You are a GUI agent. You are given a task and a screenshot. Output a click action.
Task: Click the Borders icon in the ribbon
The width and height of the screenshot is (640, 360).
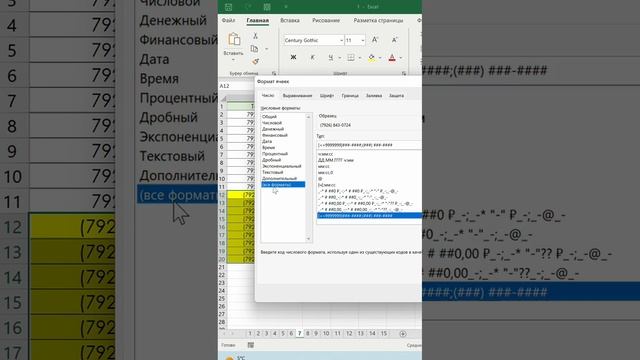click(x=351, y=58)
